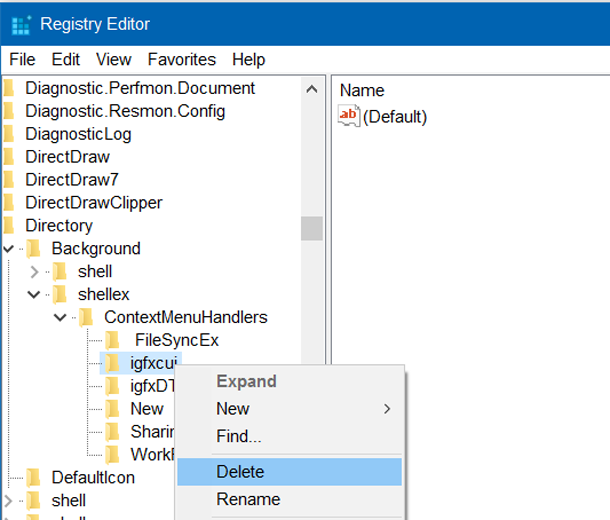Select the DirectDraw7 key
This screenshot has height=520, width=610.
(72, 180)
